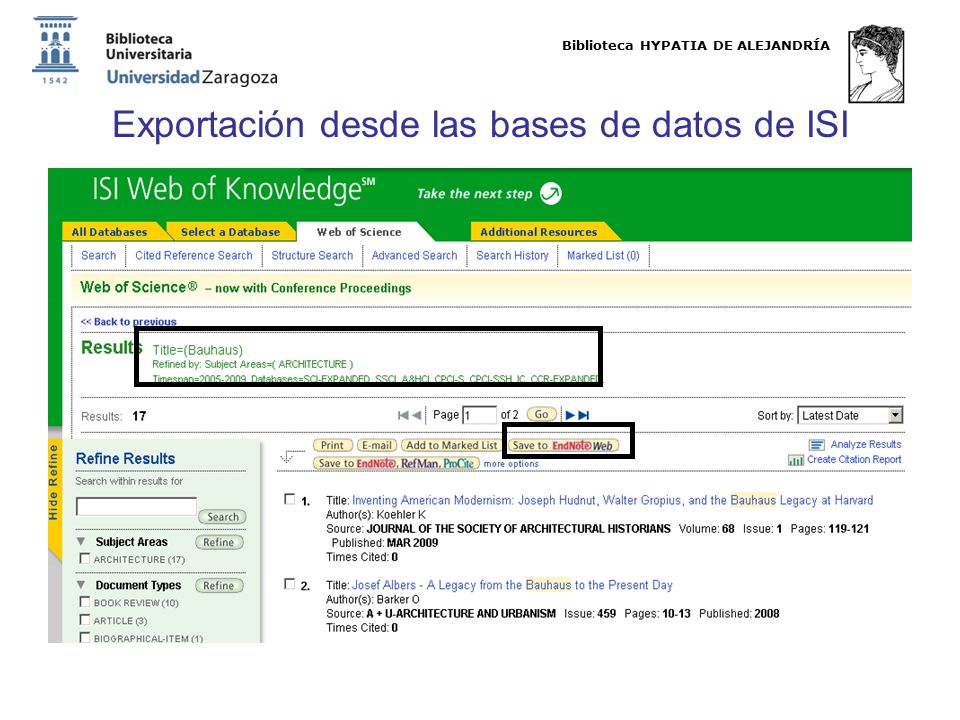
Task: Click the Take the next step arrow icon
Action: [551, 193]
